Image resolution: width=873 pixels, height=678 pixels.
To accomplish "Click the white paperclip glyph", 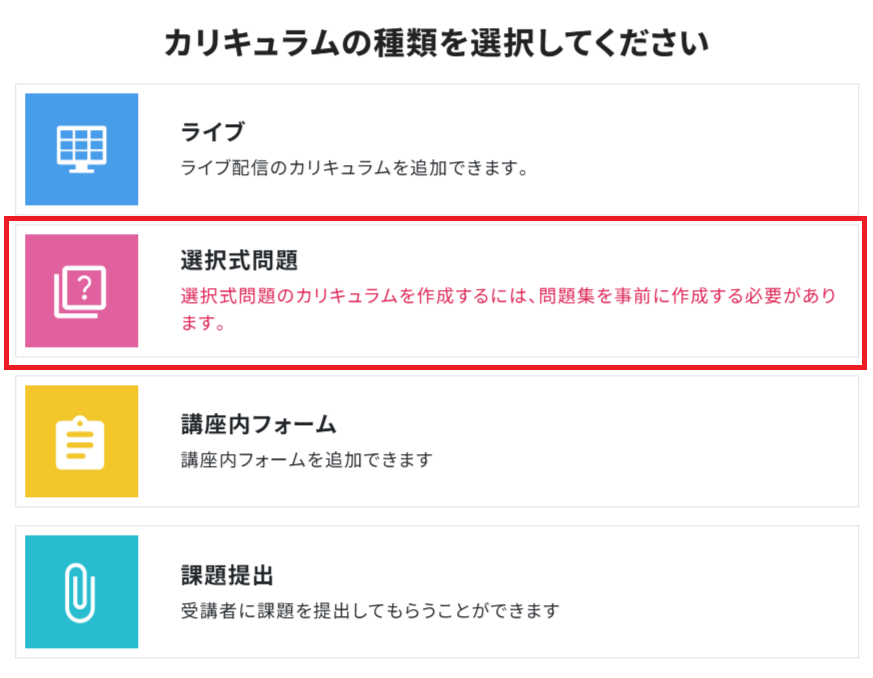I will (81, 591).
